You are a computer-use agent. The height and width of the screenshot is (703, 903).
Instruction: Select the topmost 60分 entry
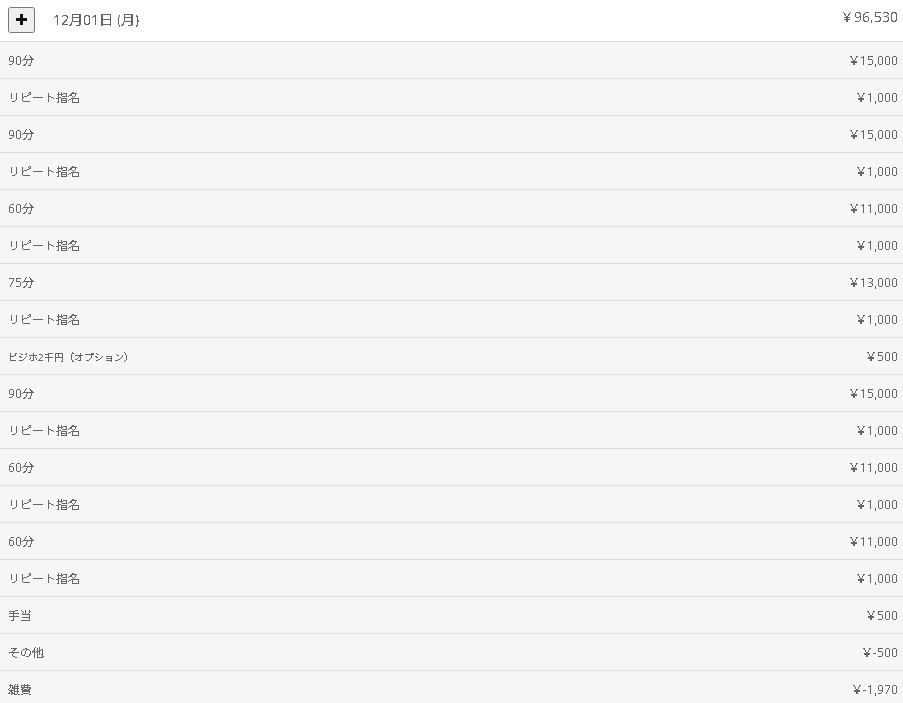21,209
